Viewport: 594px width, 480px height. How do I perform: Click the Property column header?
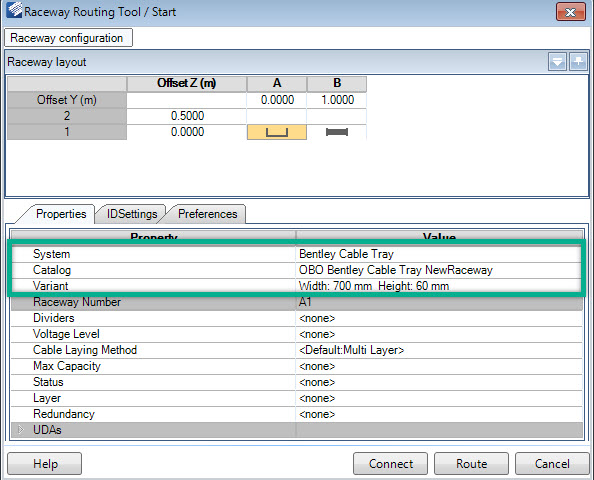(153, 235)
